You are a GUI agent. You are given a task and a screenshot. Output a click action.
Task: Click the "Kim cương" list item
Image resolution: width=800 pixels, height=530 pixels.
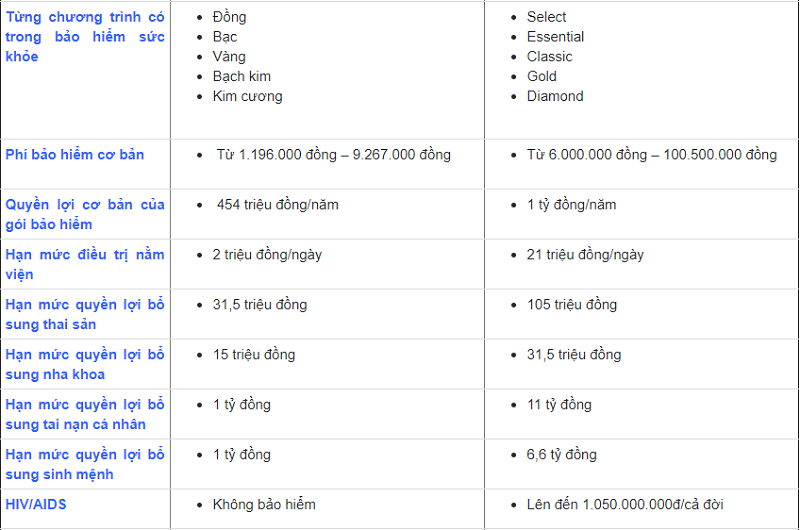tap(247, 97)
